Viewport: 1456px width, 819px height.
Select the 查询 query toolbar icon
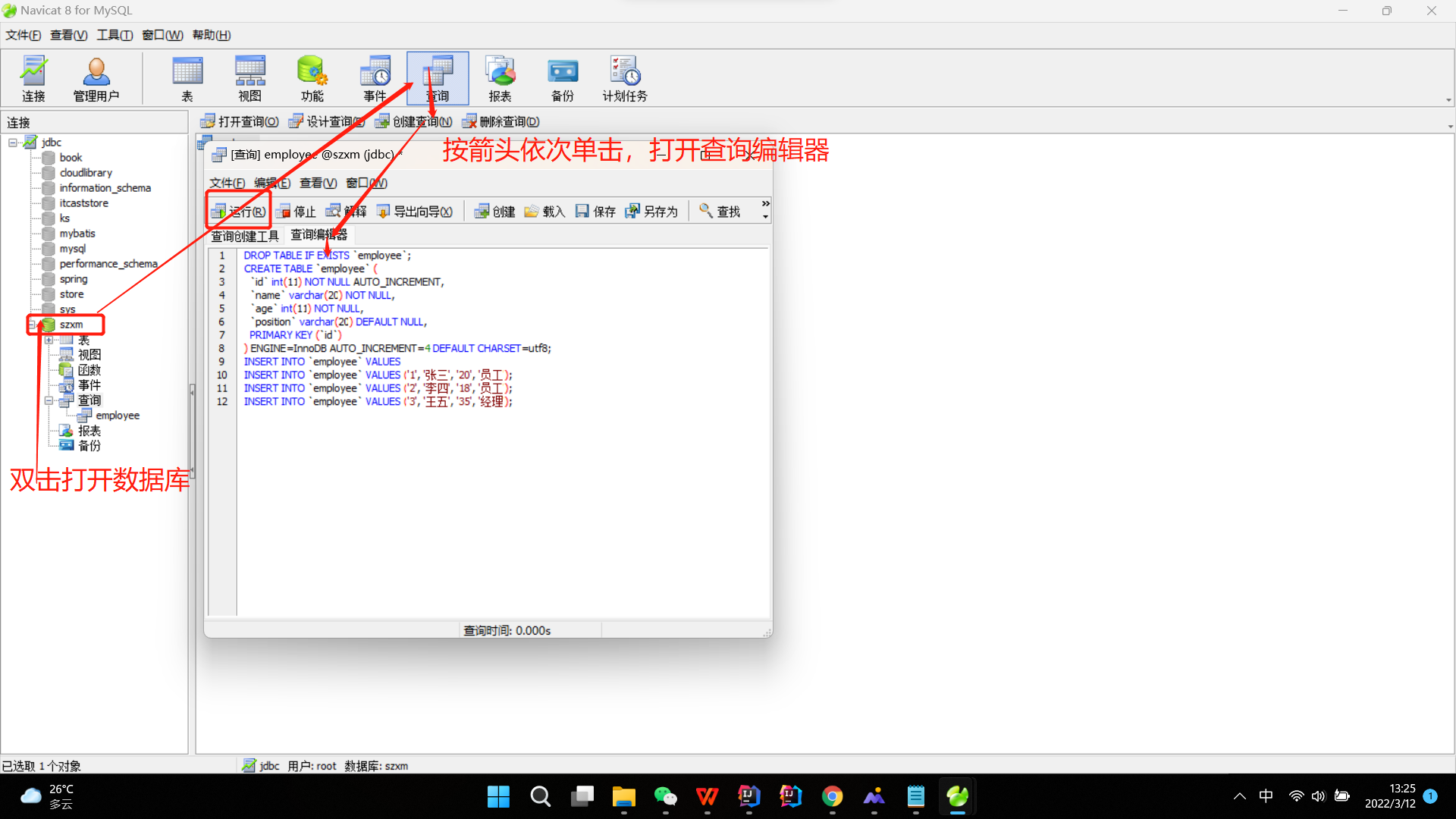click(x=438, y=78)
